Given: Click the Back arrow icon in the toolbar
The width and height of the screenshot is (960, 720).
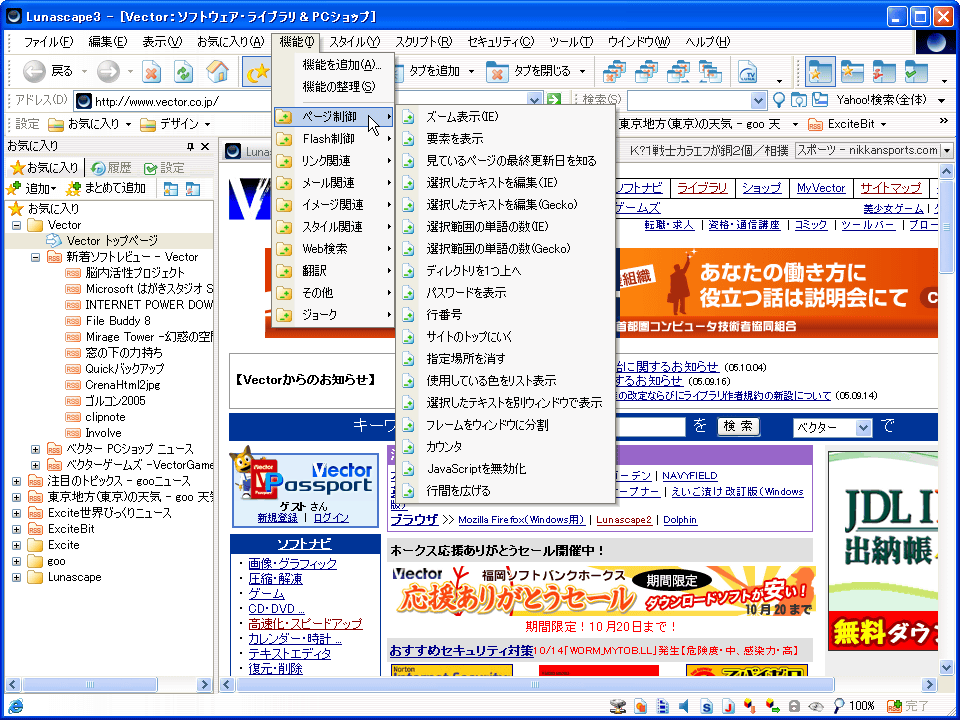Looking at the screenshot, I should click(34, 72).
